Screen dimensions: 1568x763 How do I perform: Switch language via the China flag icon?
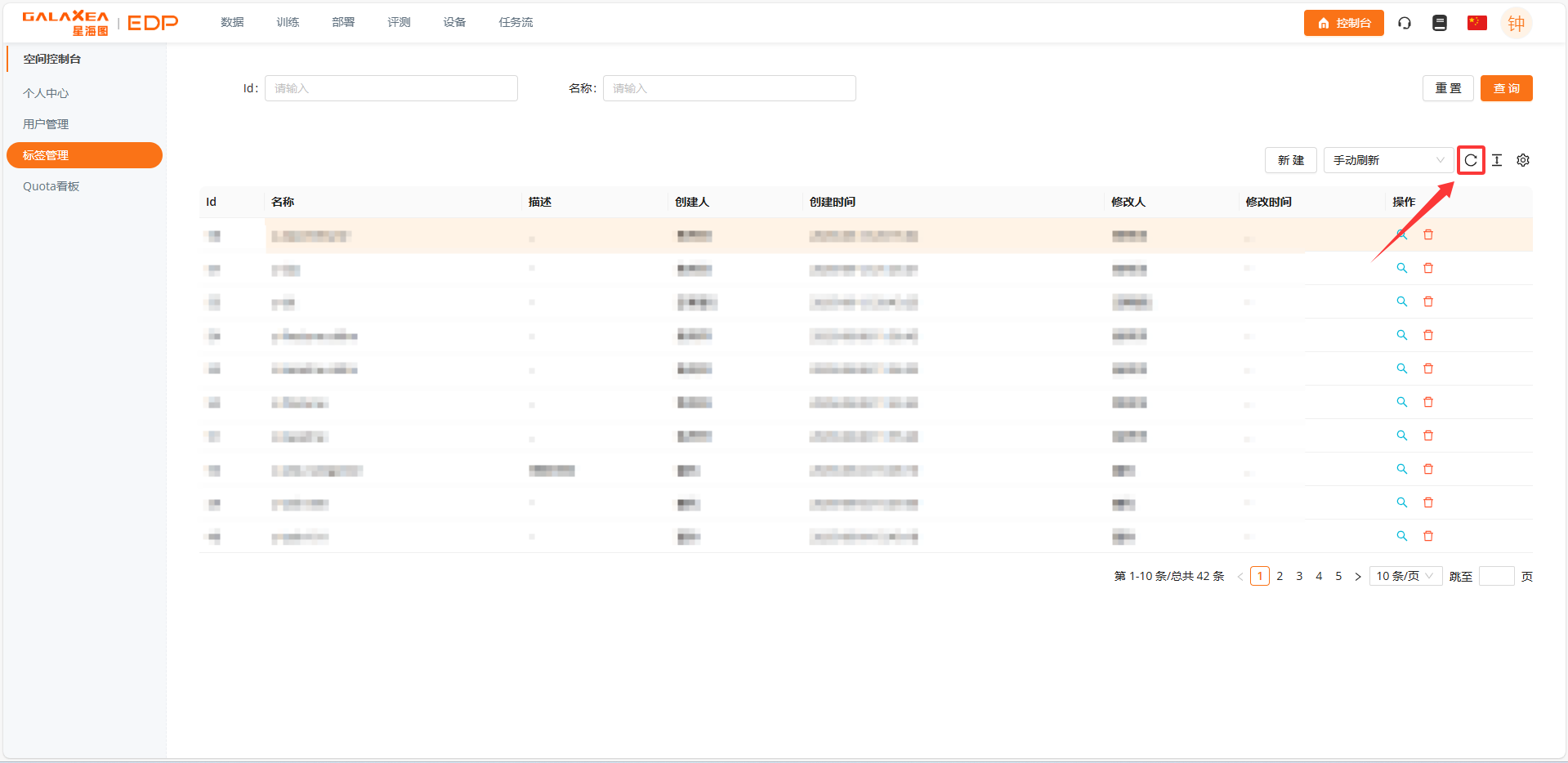click(1476, 23)
